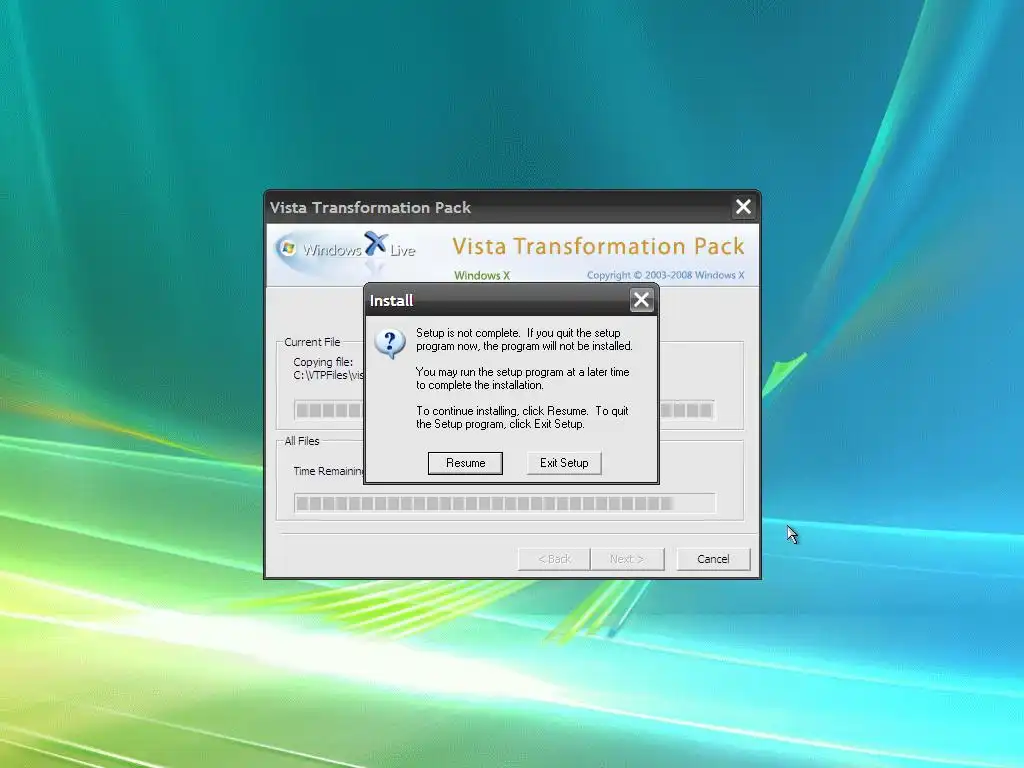Screen dimensions: 1024x768
Task: Click the All Files group label
Action: click(x=302, y=441)
